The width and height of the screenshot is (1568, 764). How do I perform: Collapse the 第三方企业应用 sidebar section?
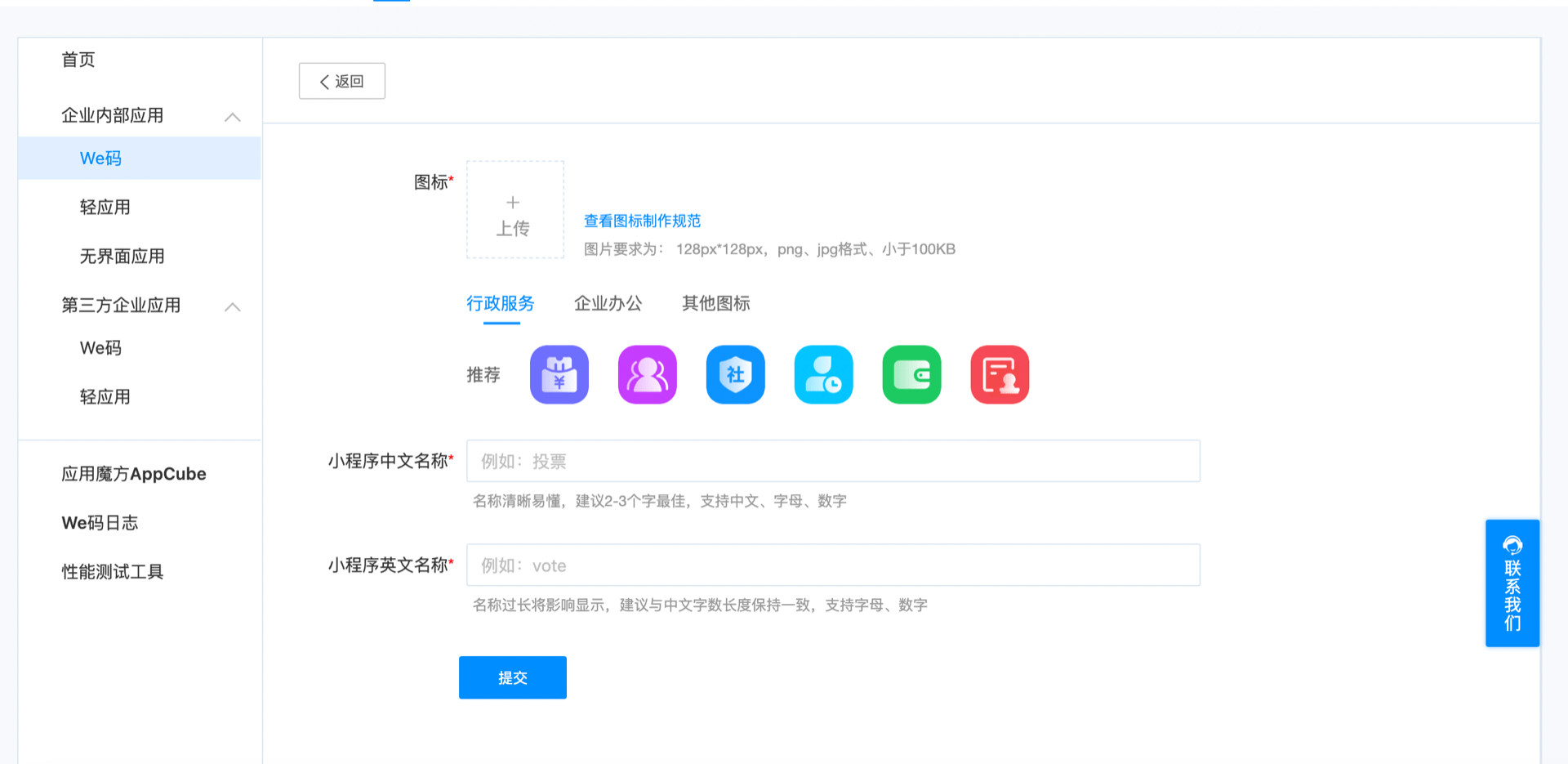233,306
